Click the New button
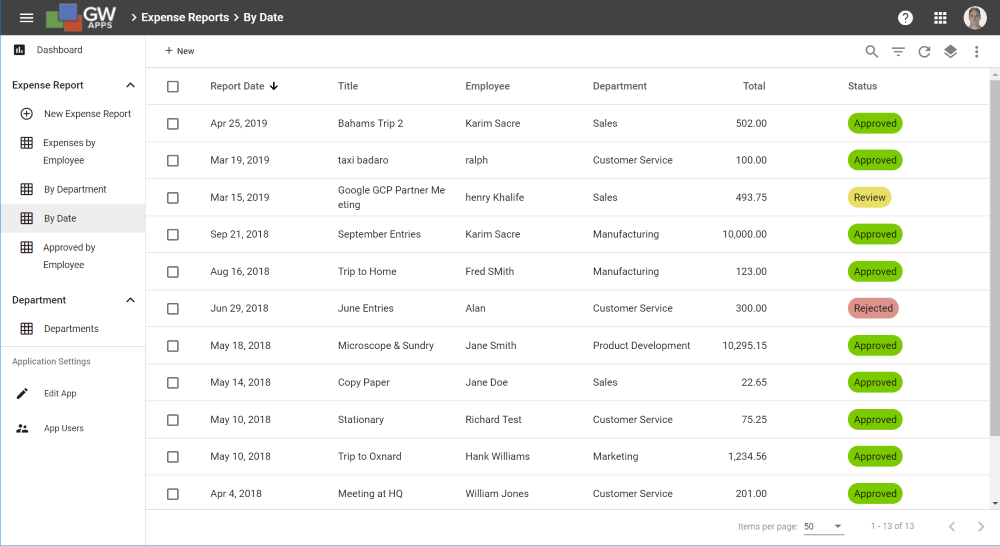This screenshot has width=1000, height=546. tap(180, 51)
